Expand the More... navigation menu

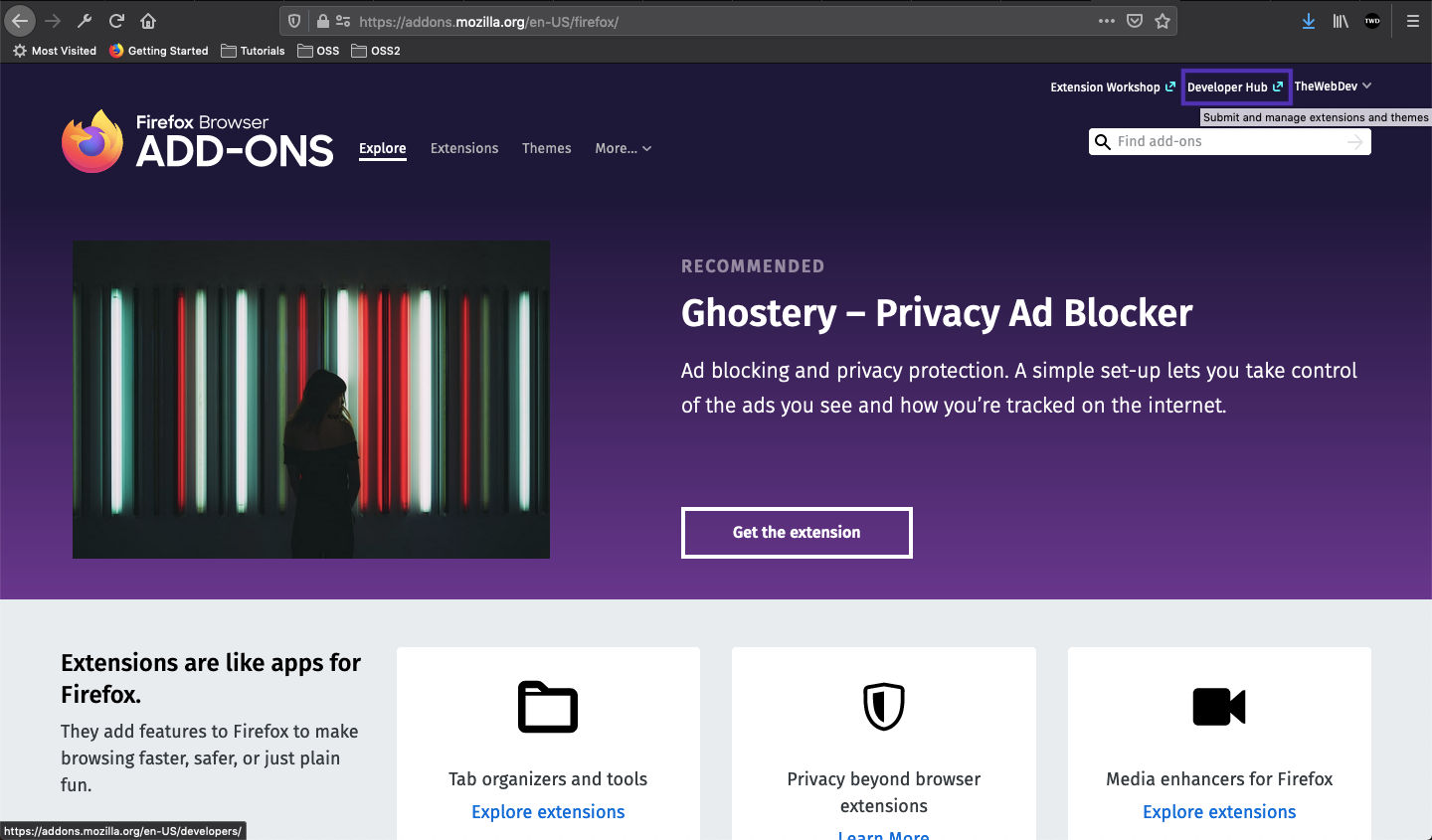[624, 148]
